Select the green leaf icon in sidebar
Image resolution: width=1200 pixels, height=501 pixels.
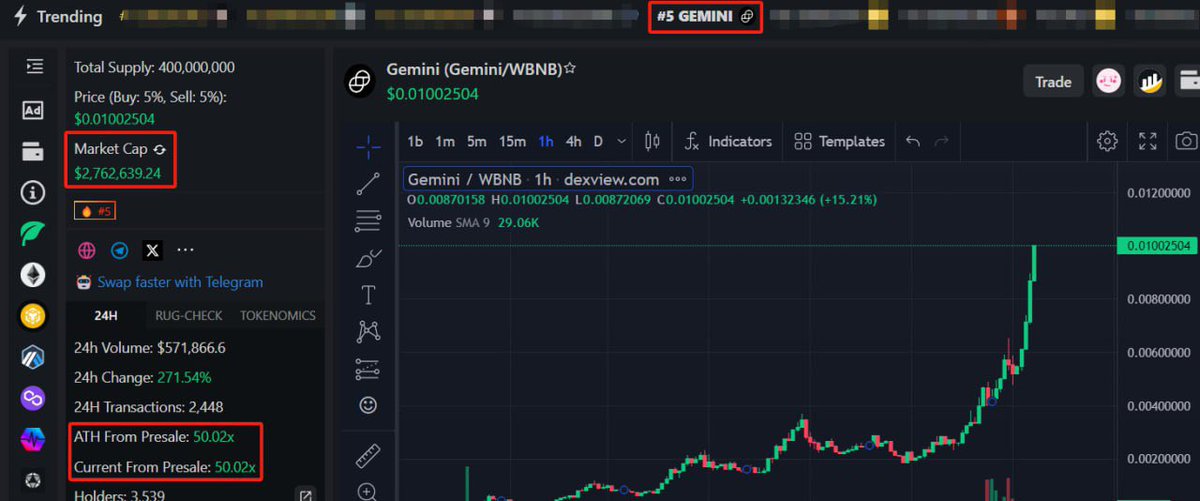(x=34, y=233)
